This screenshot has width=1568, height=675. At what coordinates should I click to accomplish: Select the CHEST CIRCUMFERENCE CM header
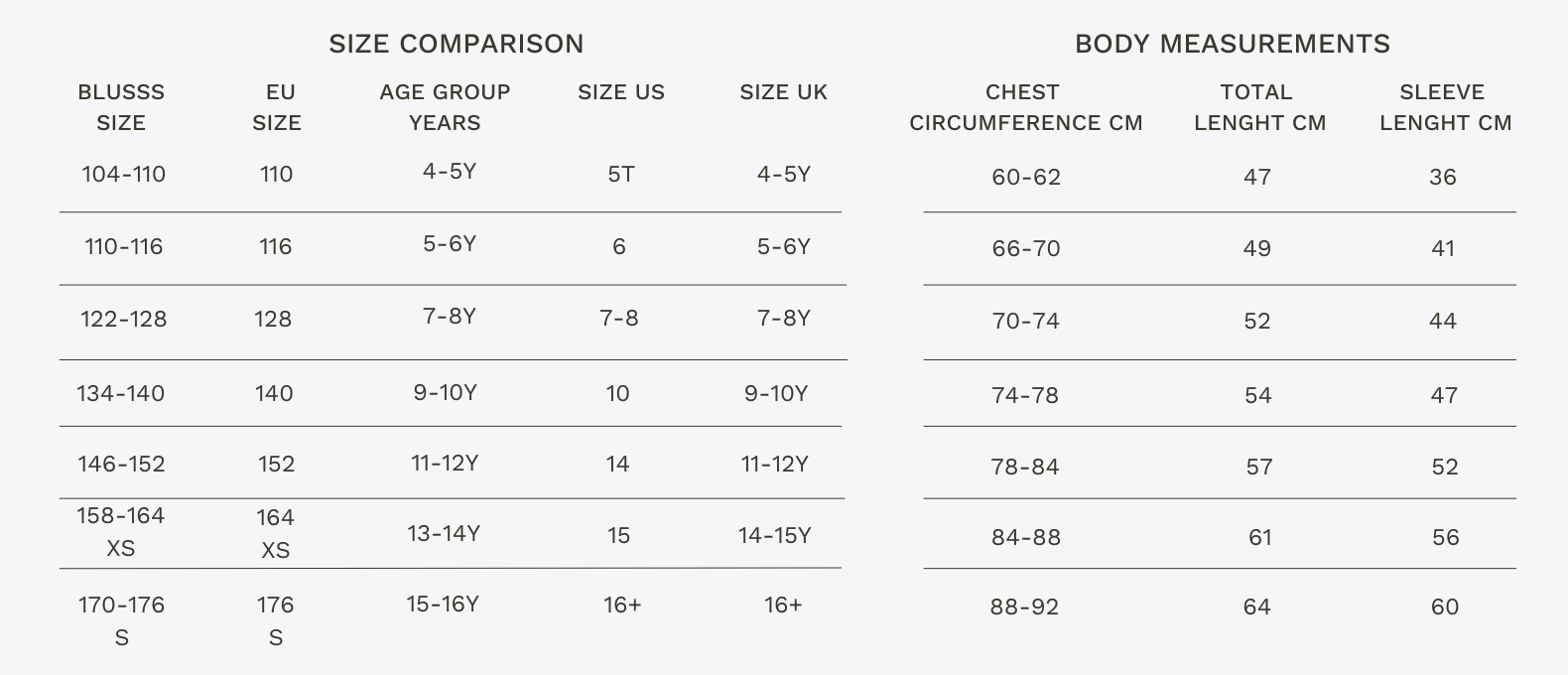(x=1025, y=107)
